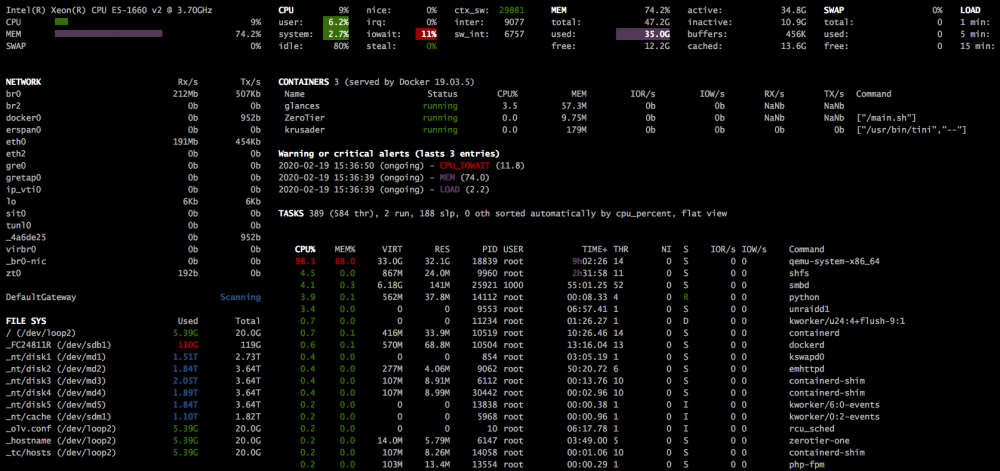The width and height of the screenshot is (1000, 471).
Task: Select the _nt/cache (/dev/sdm1) filesystem row
Action: 133,416
